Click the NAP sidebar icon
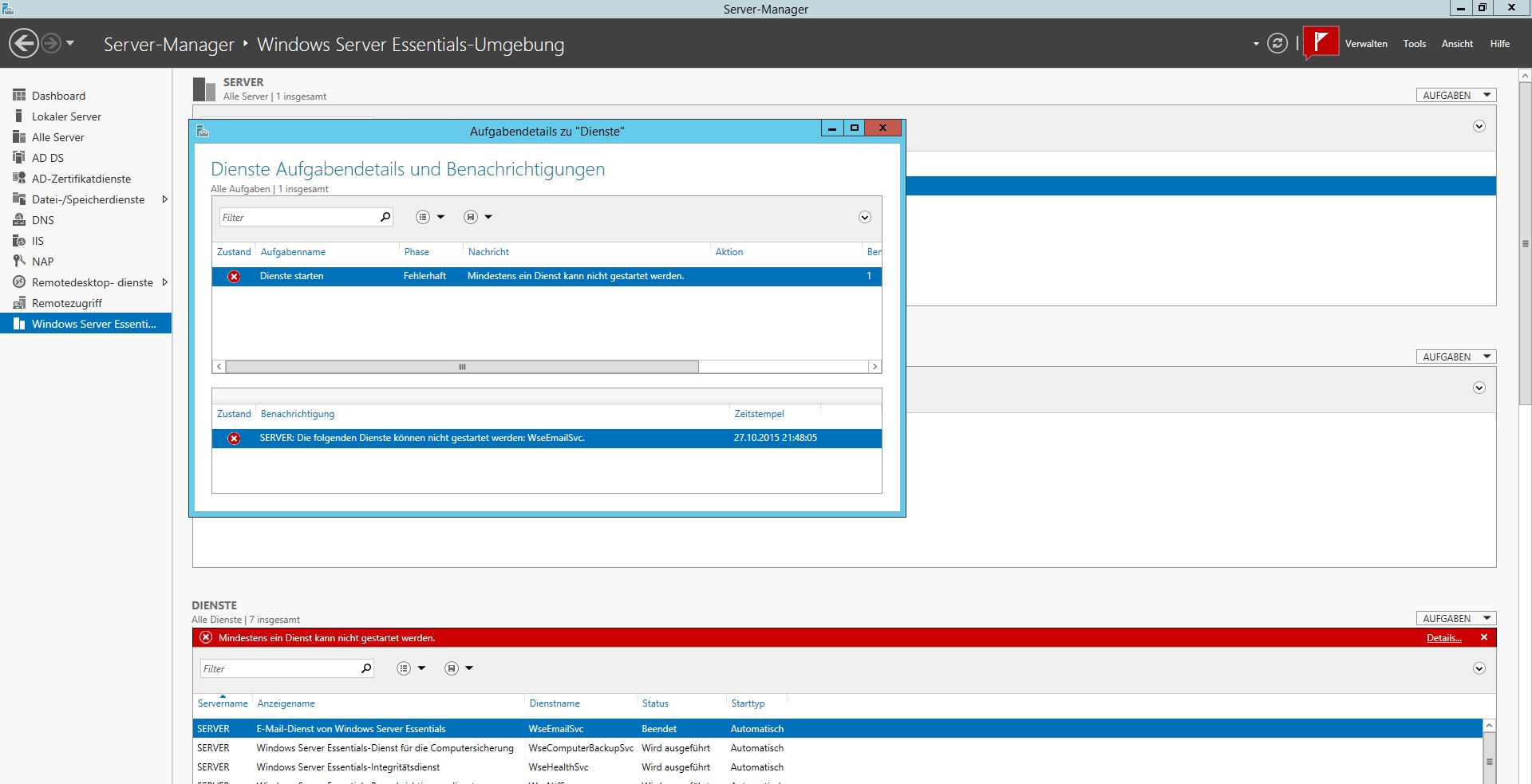 click(19, 262)
